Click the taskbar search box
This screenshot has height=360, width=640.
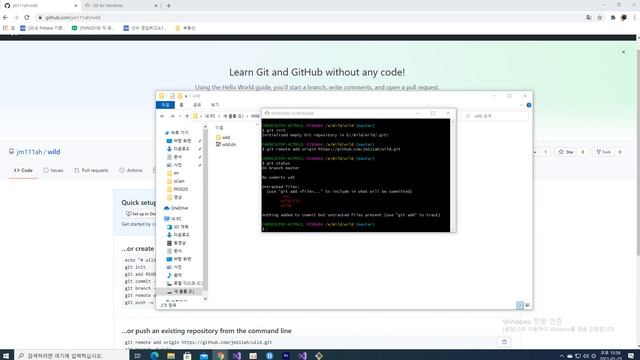pos(71,356)
